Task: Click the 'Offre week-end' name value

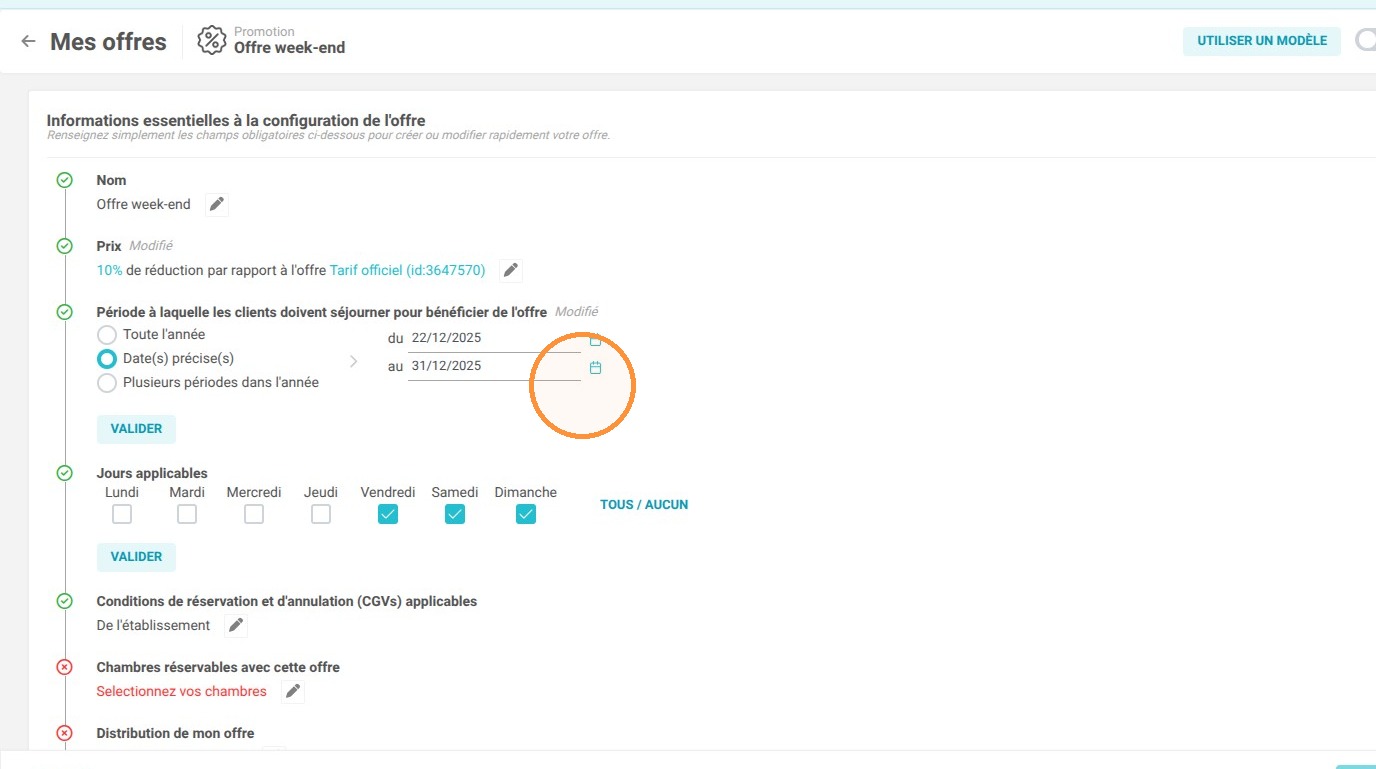Action: 144,205
